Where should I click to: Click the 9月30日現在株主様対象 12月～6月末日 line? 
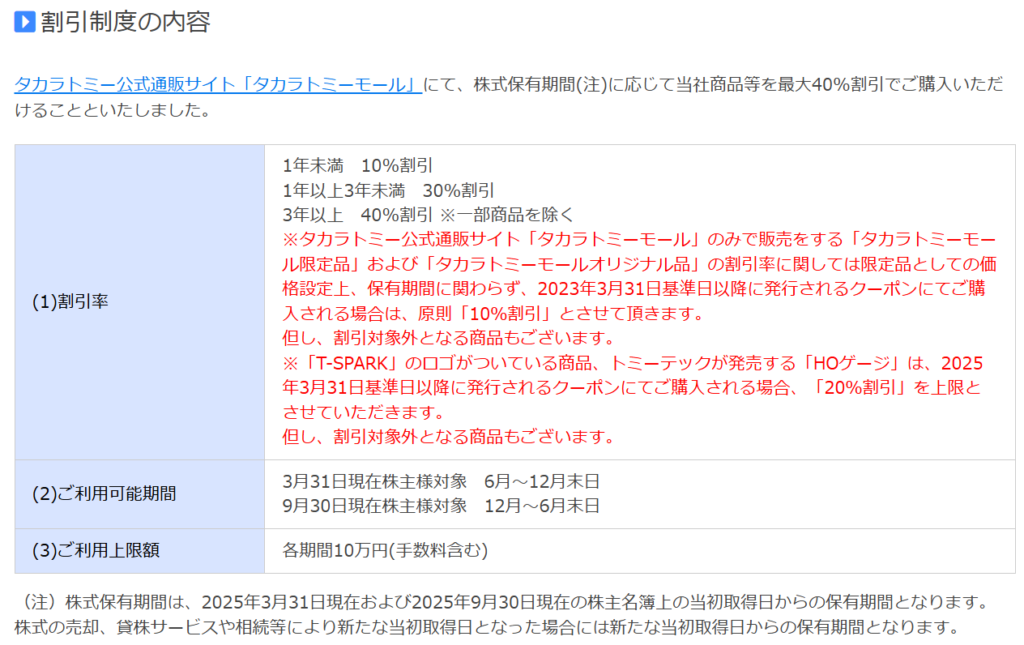[x=441, y=506]
